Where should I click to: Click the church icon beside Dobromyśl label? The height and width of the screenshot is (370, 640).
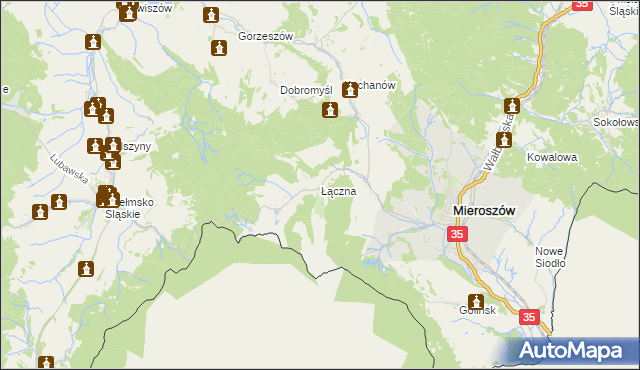[x=350, y=89]
